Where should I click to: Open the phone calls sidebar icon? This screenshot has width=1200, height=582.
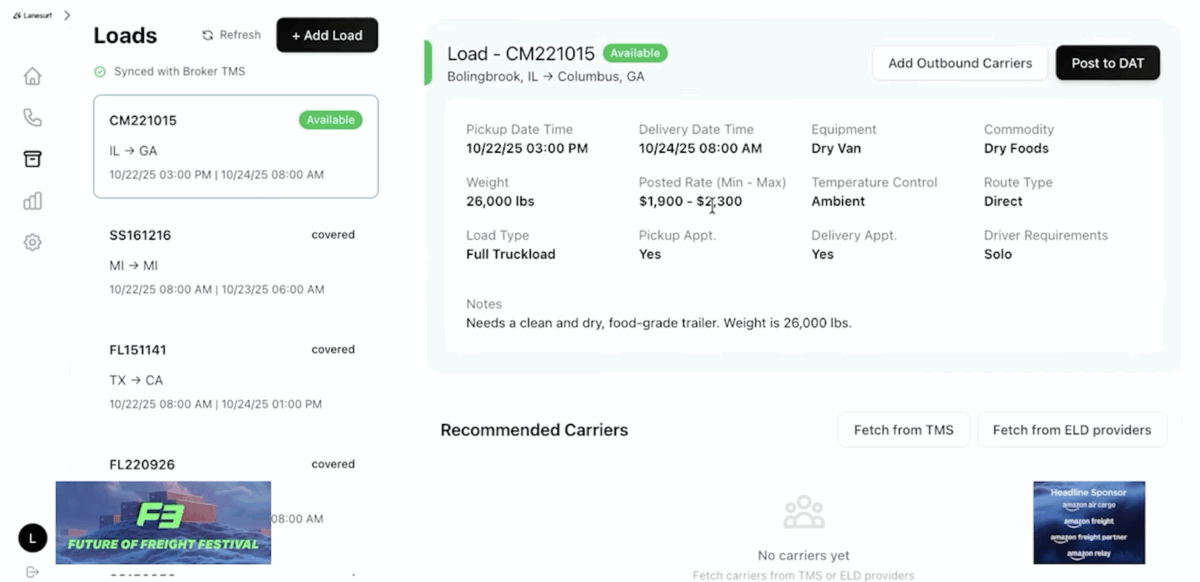click(33, 118)
